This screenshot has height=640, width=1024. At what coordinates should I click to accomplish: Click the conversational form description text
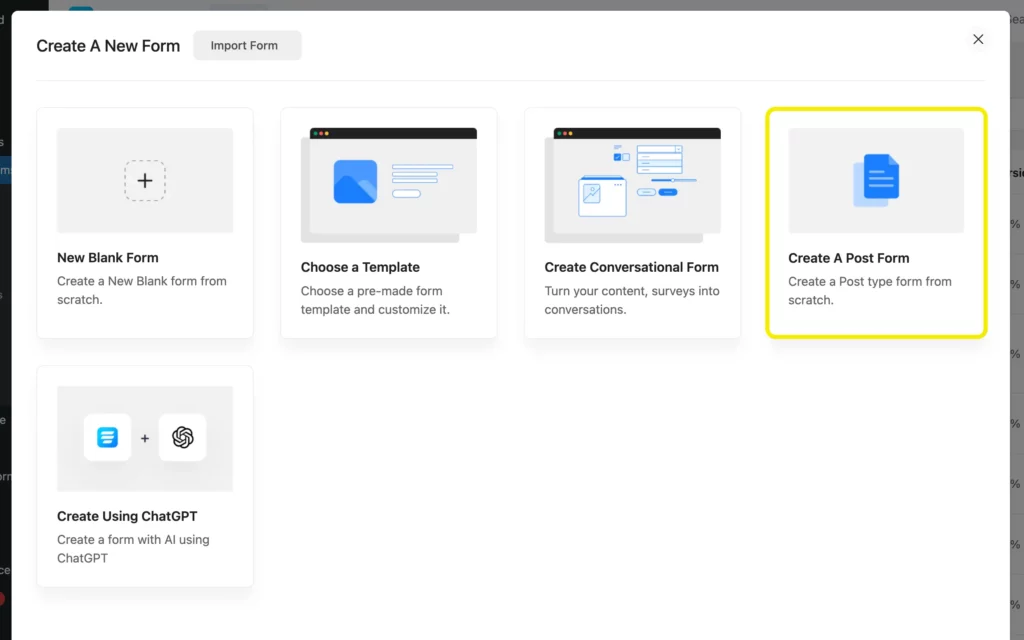tap(630, 300)
